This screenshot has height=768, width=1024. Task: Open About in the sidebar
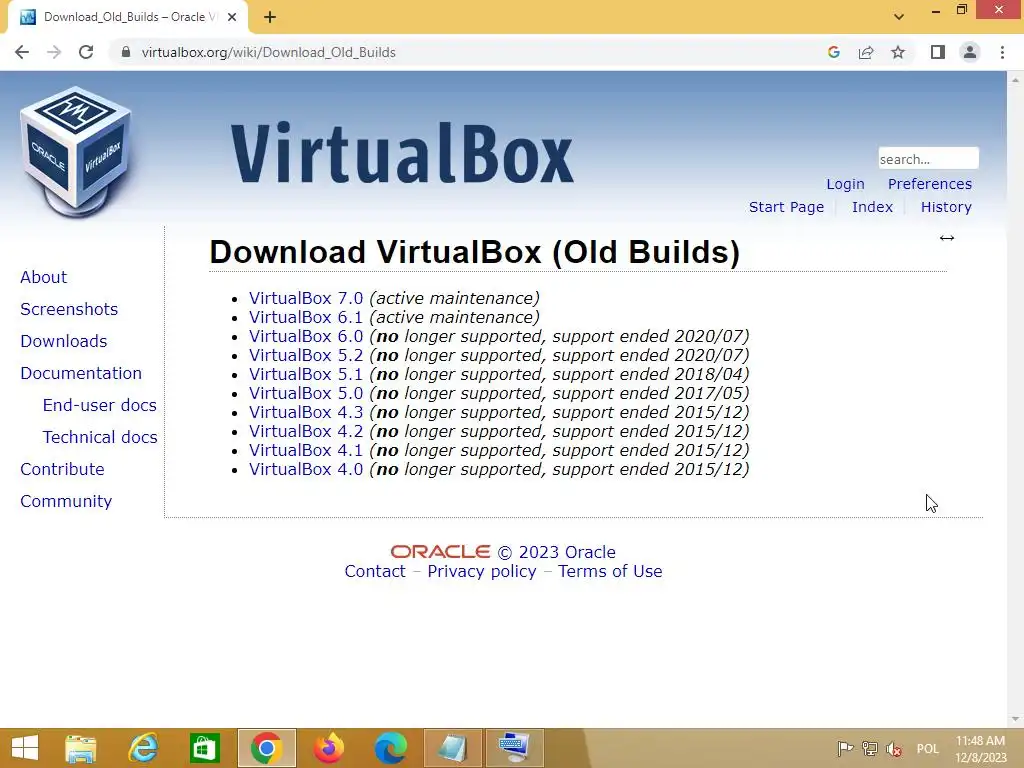point(43,277)
